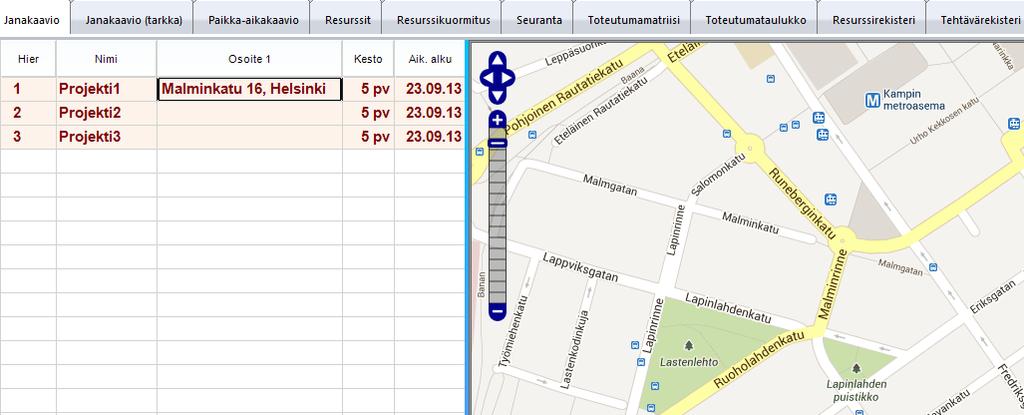Click the Osoite 1 column header

click(x=249, y=59)
